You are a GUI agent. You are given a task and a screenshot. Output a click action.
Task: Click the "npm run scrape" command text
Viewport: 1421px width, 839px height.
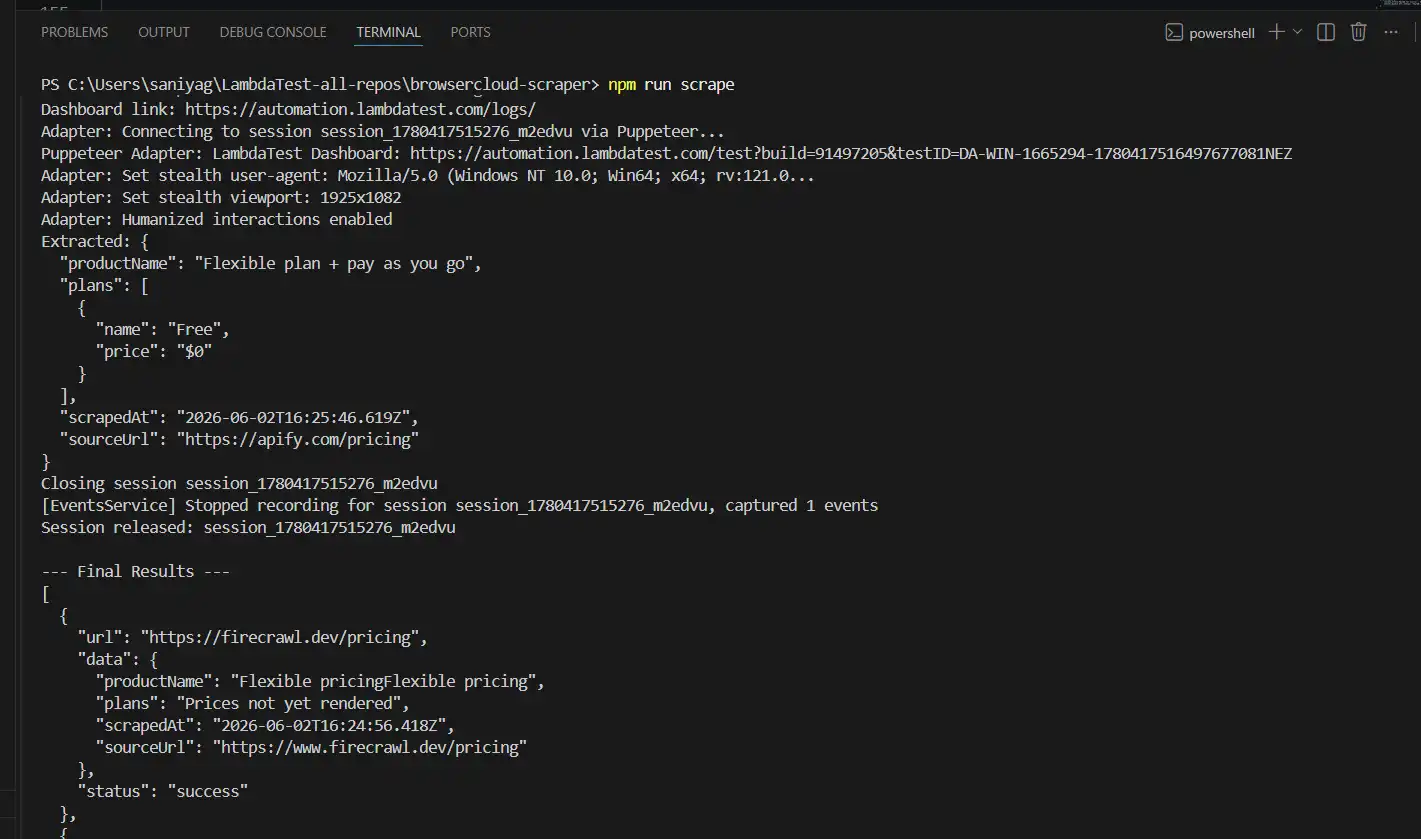671,85
